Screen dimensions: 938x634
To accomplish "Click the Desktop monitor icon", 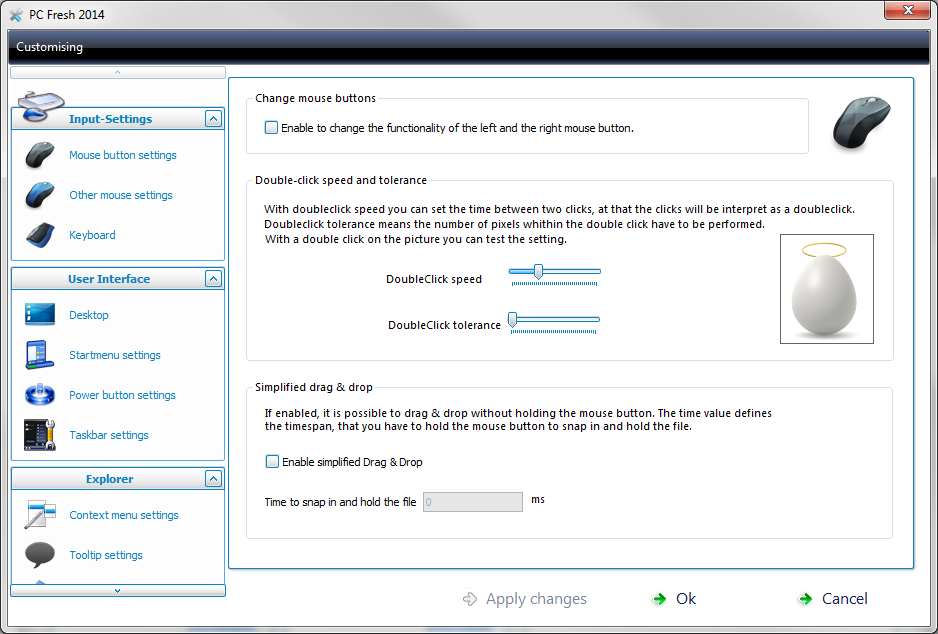I will 40,315.
